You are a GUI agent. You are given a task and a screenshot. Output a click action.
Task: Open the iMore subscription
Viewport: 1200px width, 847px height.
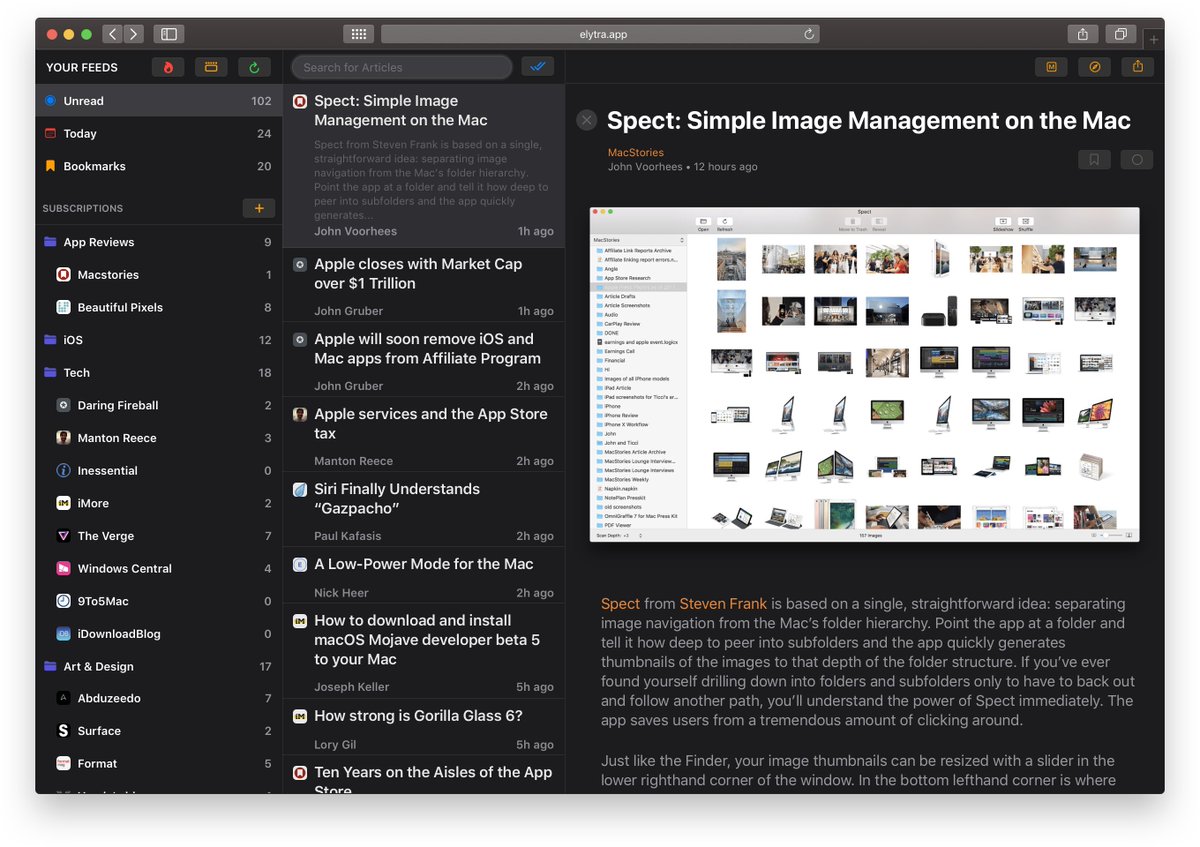click(x=159, y=503)
